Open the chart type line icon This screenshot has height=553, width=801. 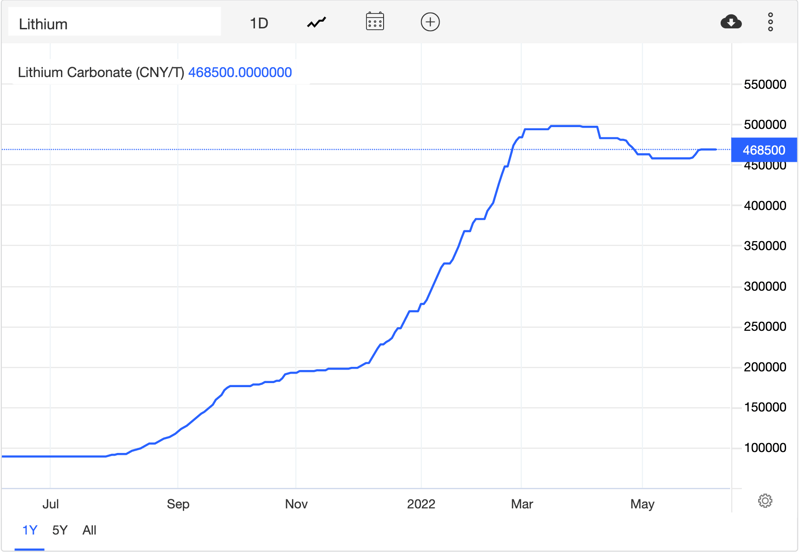(317, 22)
